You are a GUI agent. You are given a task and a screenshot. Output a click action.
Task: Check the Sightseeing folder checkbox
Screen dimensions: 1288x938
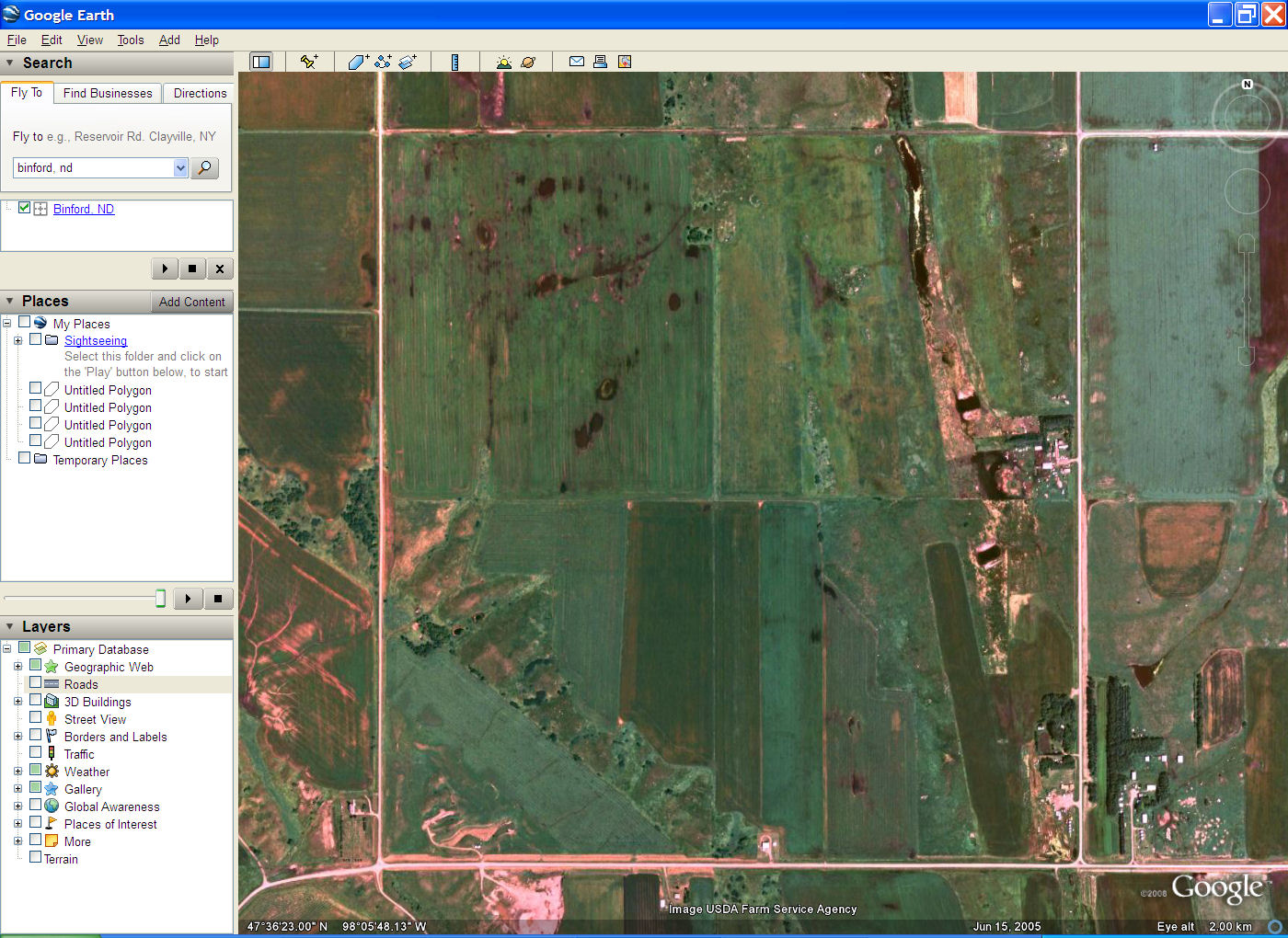35,339
